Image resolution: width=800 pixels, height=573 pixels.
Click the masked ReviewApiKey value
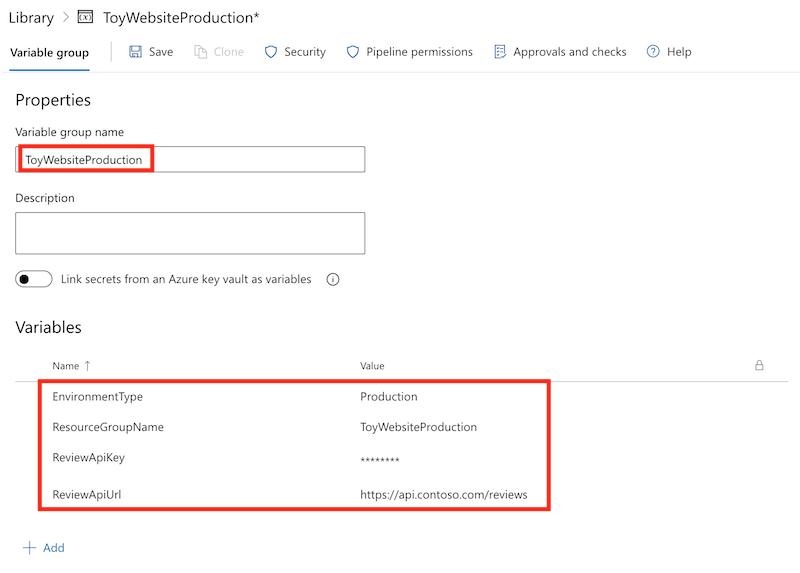coord(380,460)
